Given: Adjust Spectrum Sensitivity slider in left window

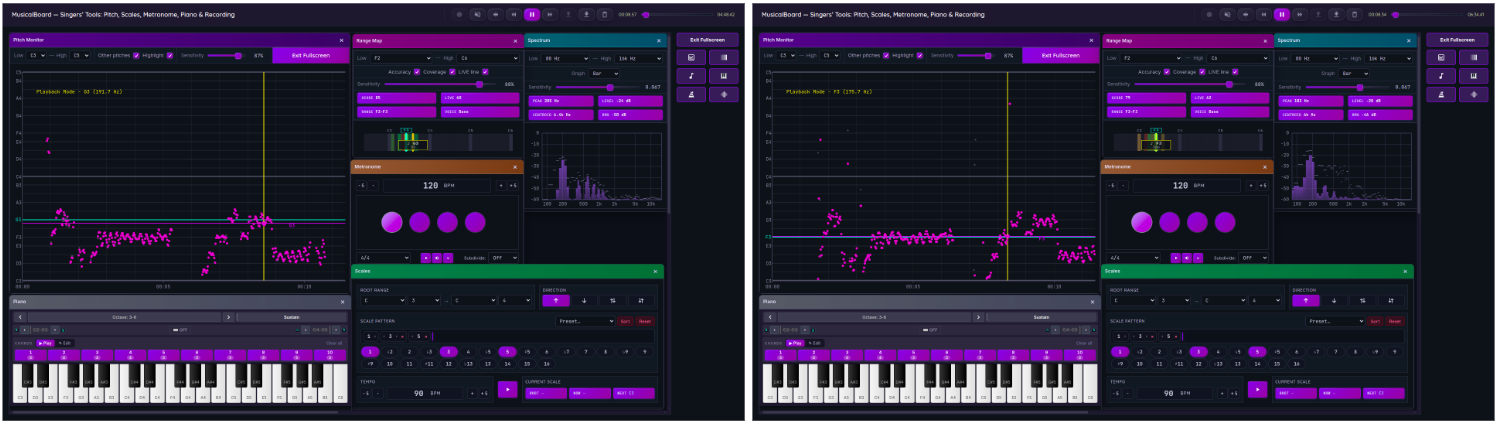Looking at the screenshot, I should click(598, 87).
